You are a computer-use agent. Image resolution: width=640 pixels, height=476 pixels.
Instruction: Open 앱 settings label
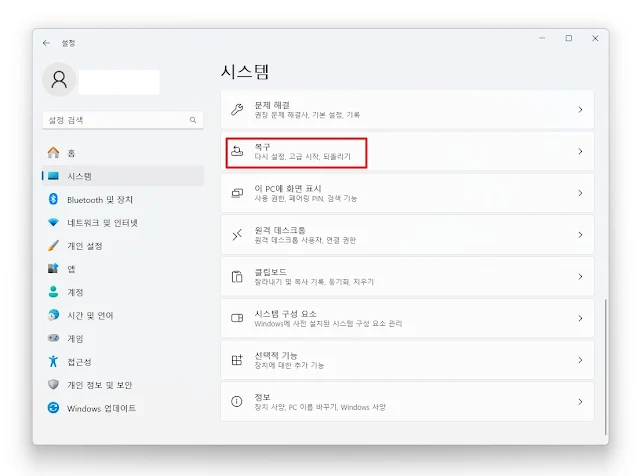[71, 269]
